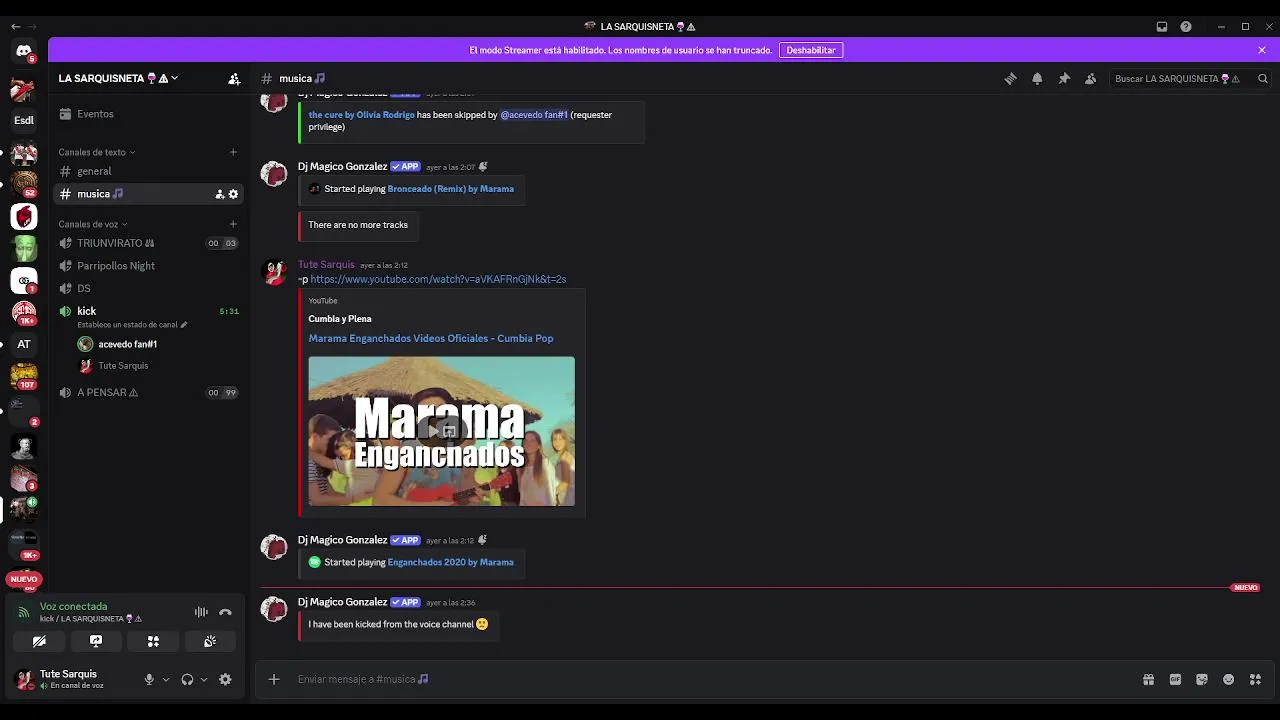
Task: Create a new voice channel with plus
Action: coord(233,224)
